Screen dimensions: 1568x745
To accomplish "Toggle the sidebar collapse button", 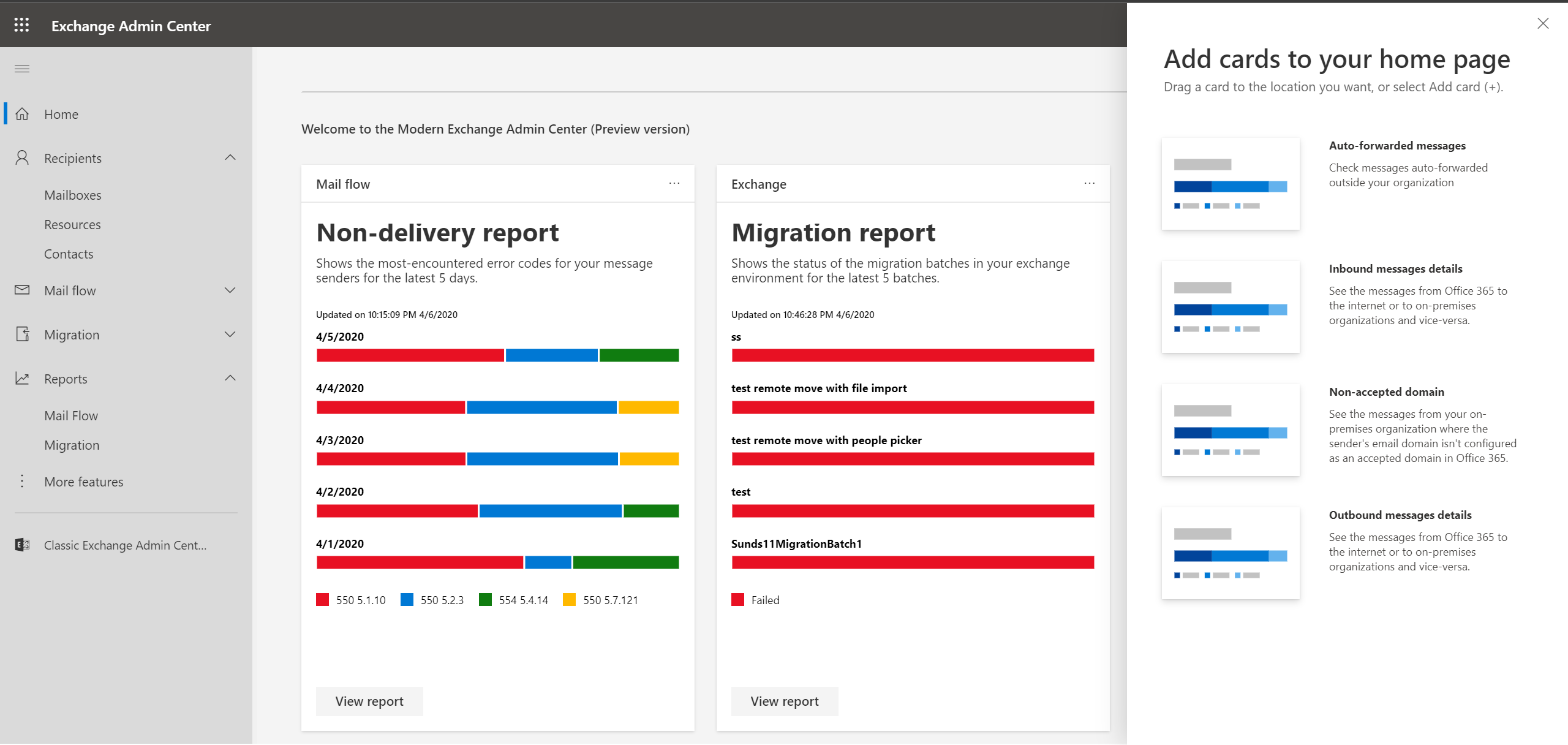I will click(22, 68).
